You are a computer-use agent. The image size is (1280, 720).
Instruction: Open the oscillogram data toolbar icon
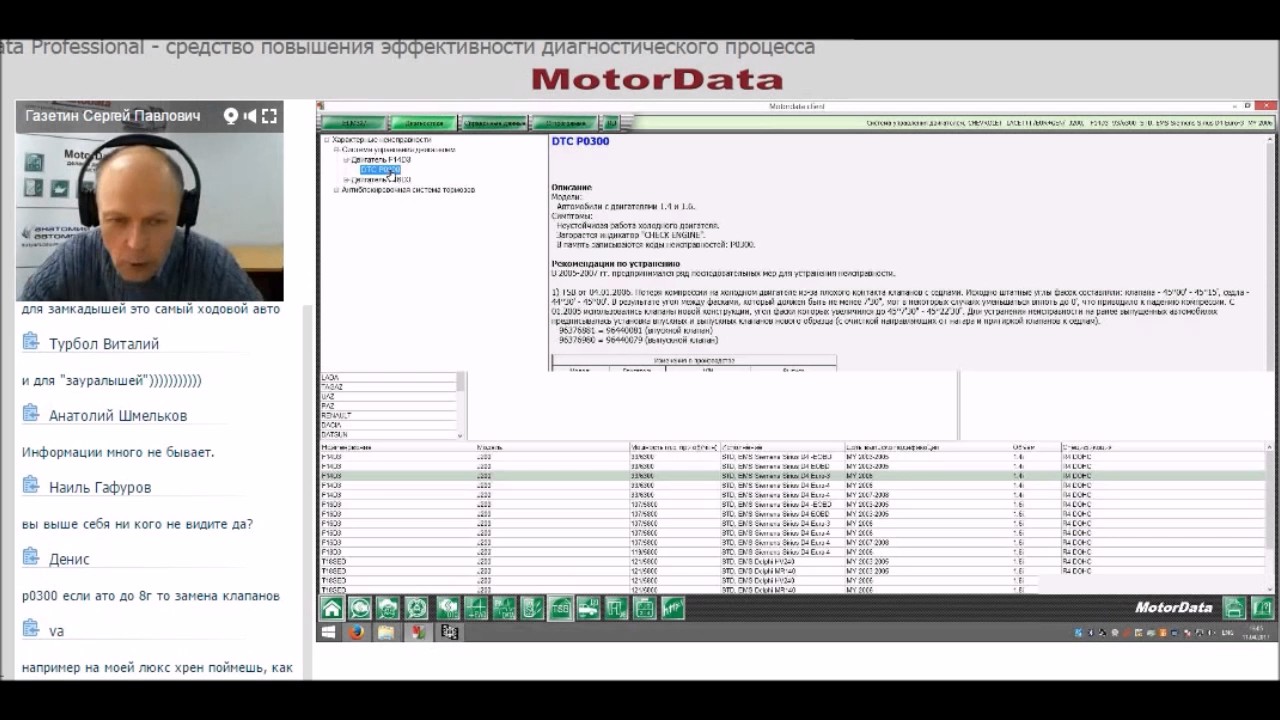pyautogui.click(x=504, y=607)
